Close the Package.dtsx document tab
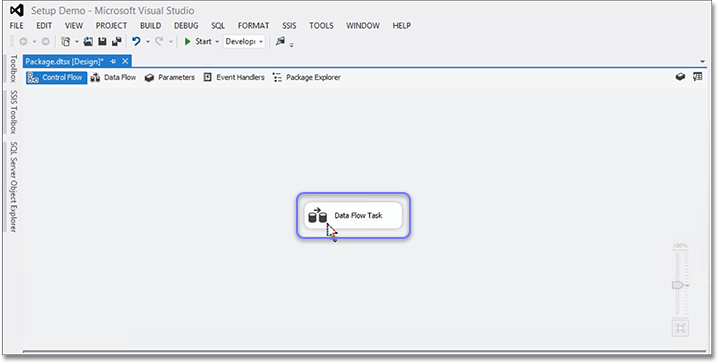The width and height of the screenshot is (718, 363). coord(125,61)
